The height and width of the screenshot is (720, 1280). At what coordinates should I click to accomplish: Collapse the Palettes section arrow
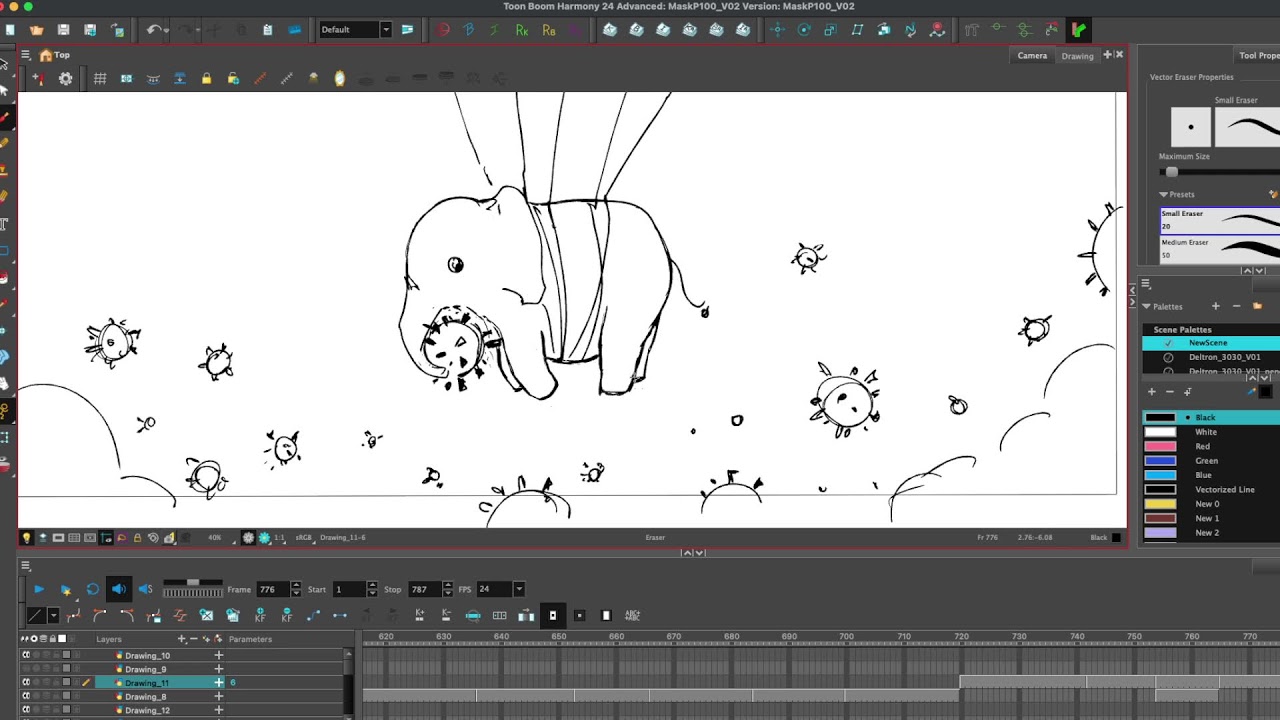tap(1147, 307)
